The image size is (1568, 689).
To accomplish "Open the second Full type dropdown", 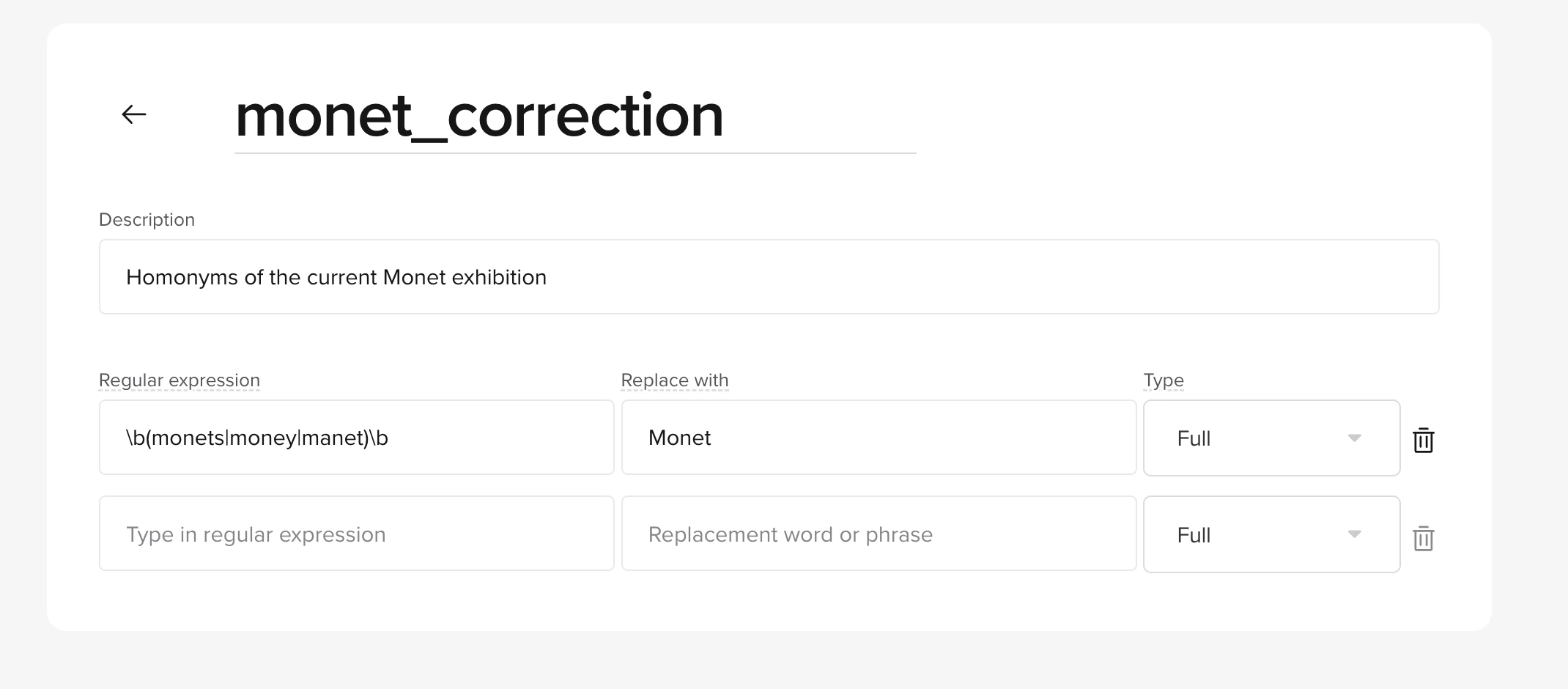I will (1271, 534).
